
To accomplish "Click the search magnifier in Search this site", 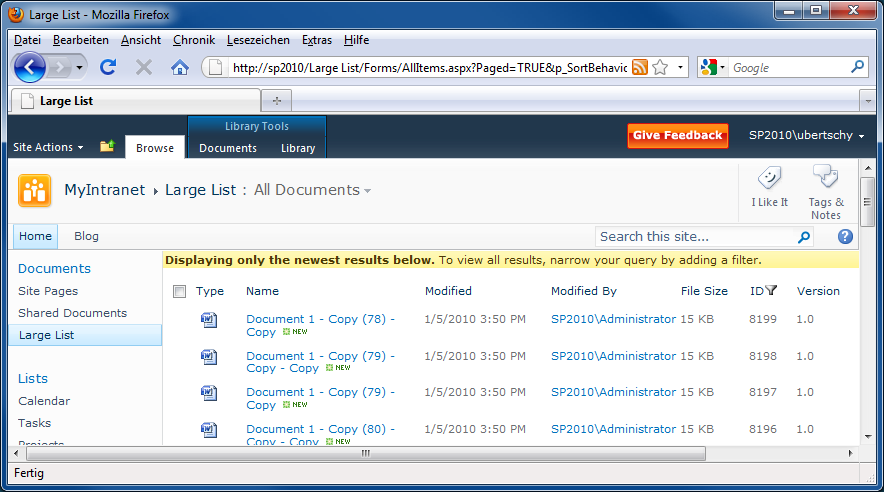I will tap(804, 237).
